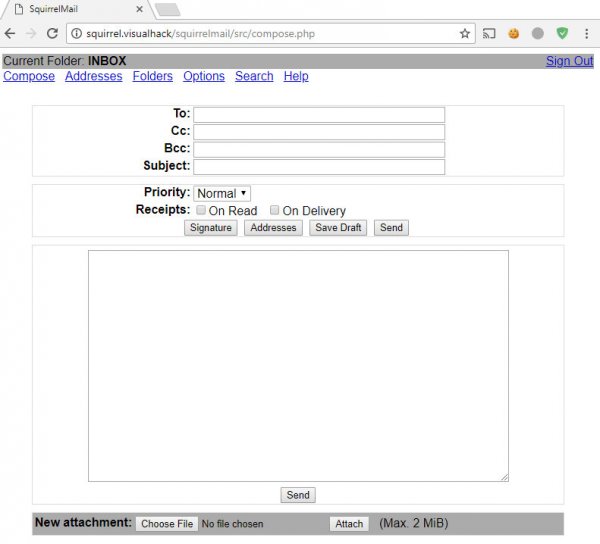
Task: Click into the Subject field
Action: (x=318, y=166)
